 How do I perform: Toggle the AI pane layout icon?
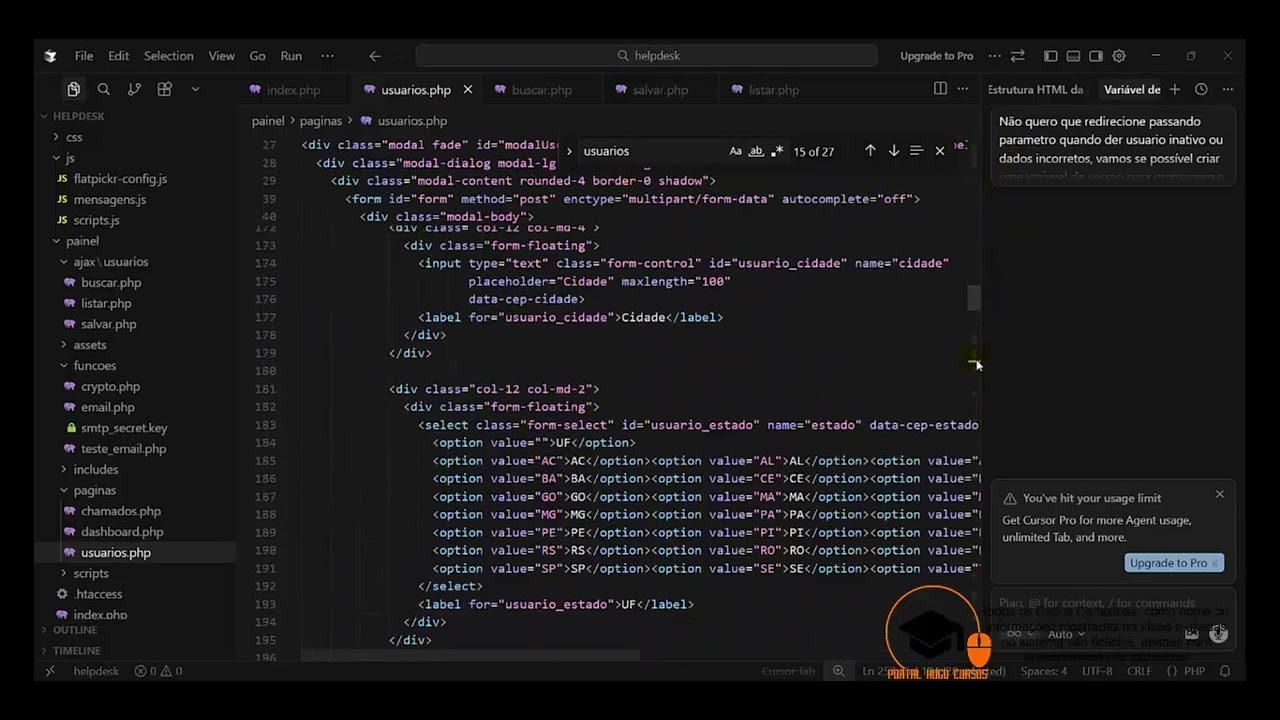pos(1096,56)
